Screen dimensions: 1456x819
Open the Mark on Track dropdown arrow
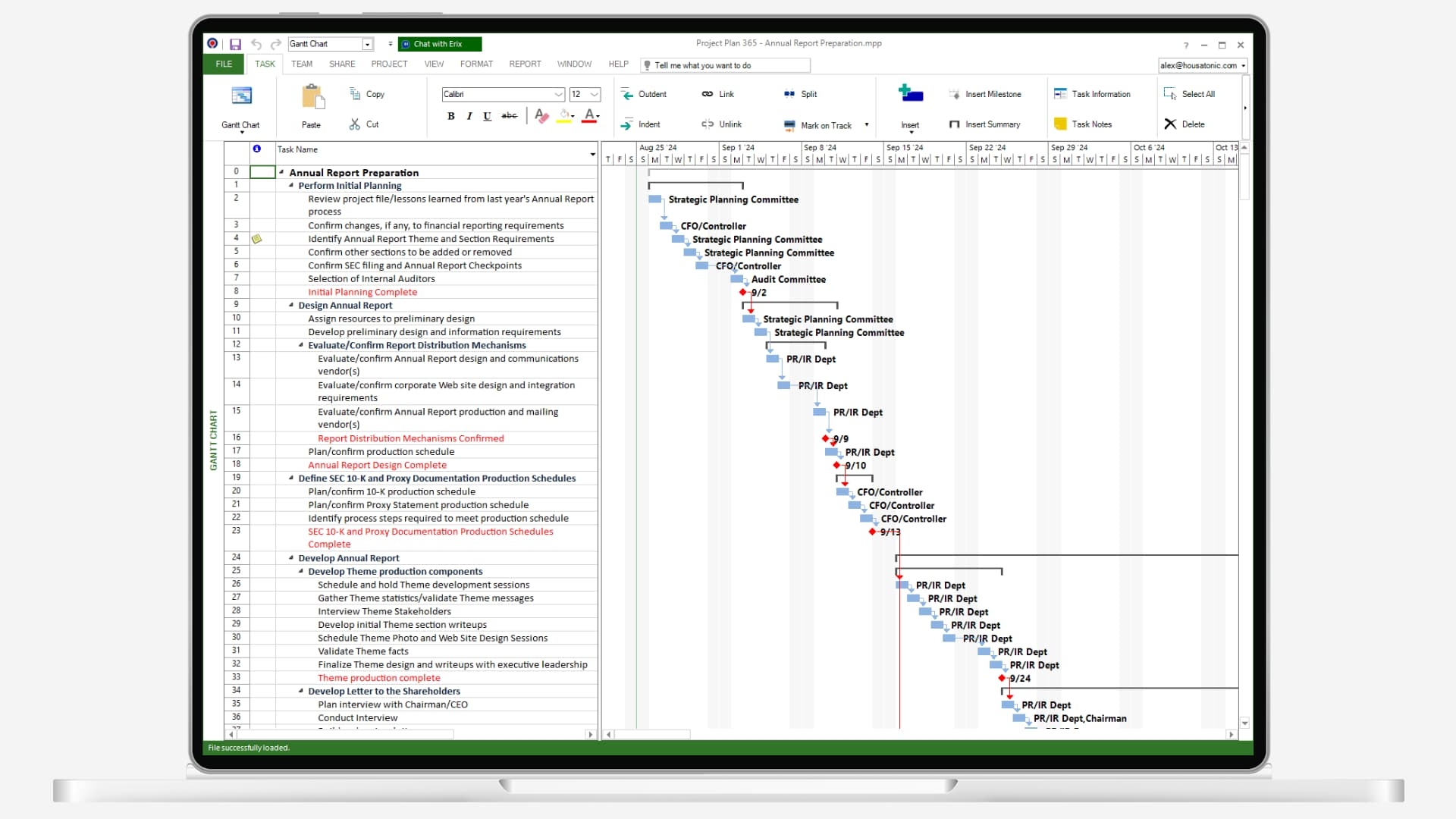[x=867, y=125]
